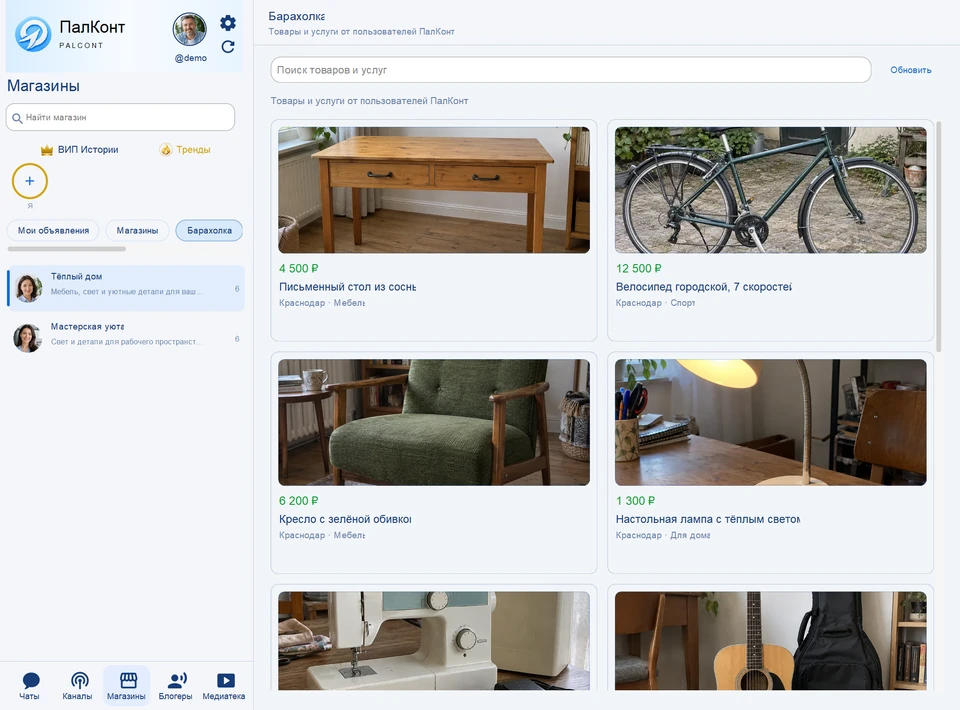The height and width of the screenshot is (710, 960).
Task: Select the Барахолка tab
Action: tap(209, 231)
